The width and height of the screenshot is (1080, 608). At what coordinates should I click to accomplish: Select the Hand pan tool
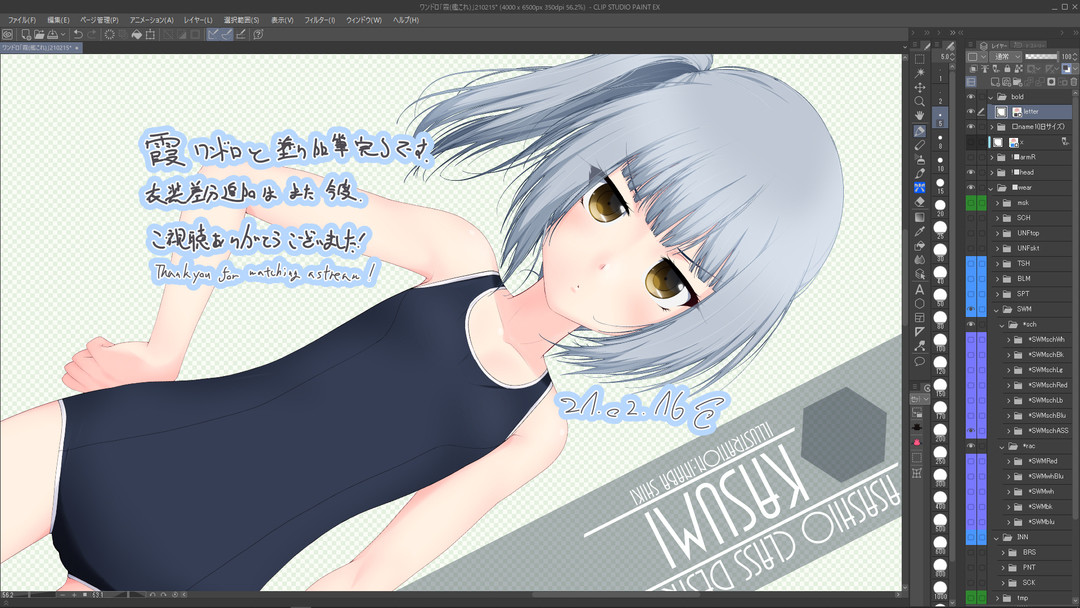tap(919, 116)
